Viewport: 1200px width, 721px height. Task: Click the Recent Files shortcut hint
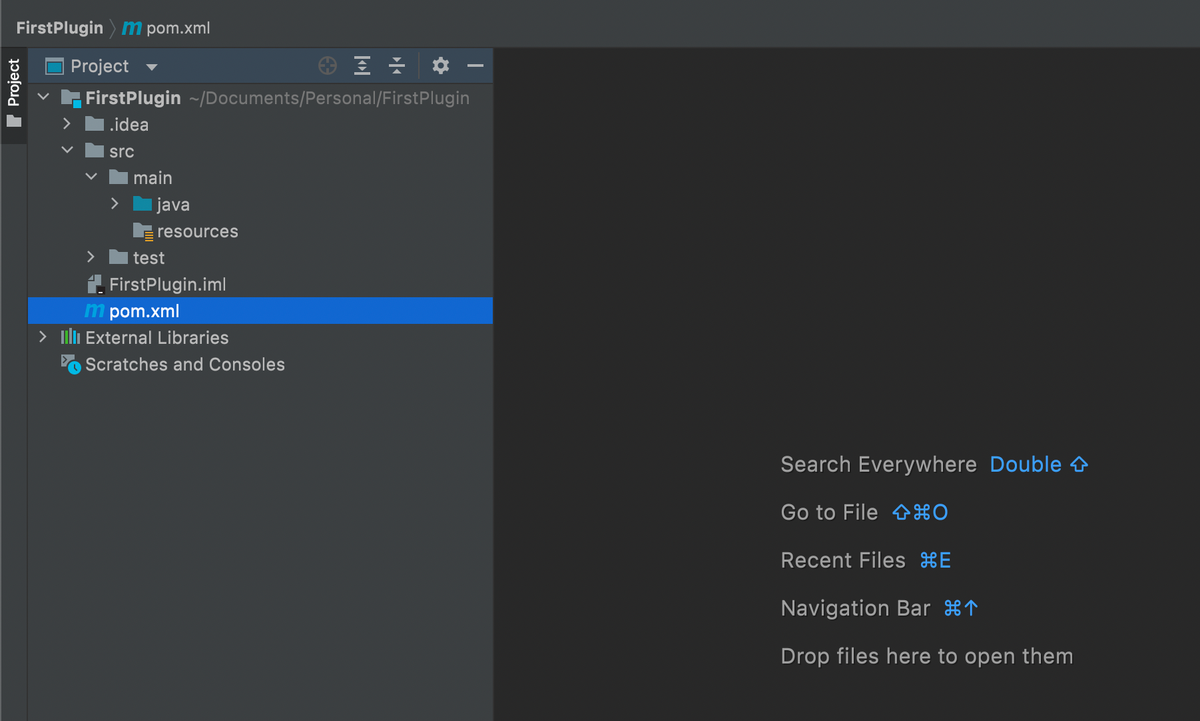(x=935, y=560)
